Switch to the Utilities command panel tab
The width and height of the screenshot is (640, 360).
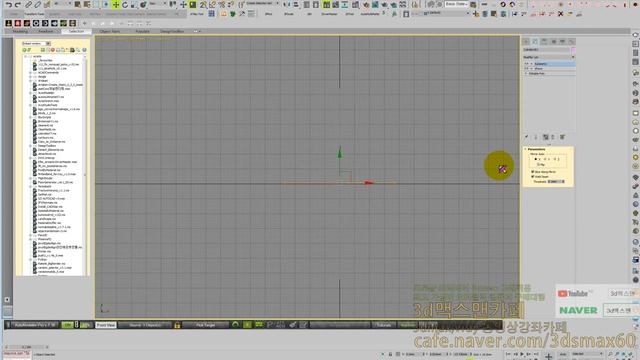point(571,41)
